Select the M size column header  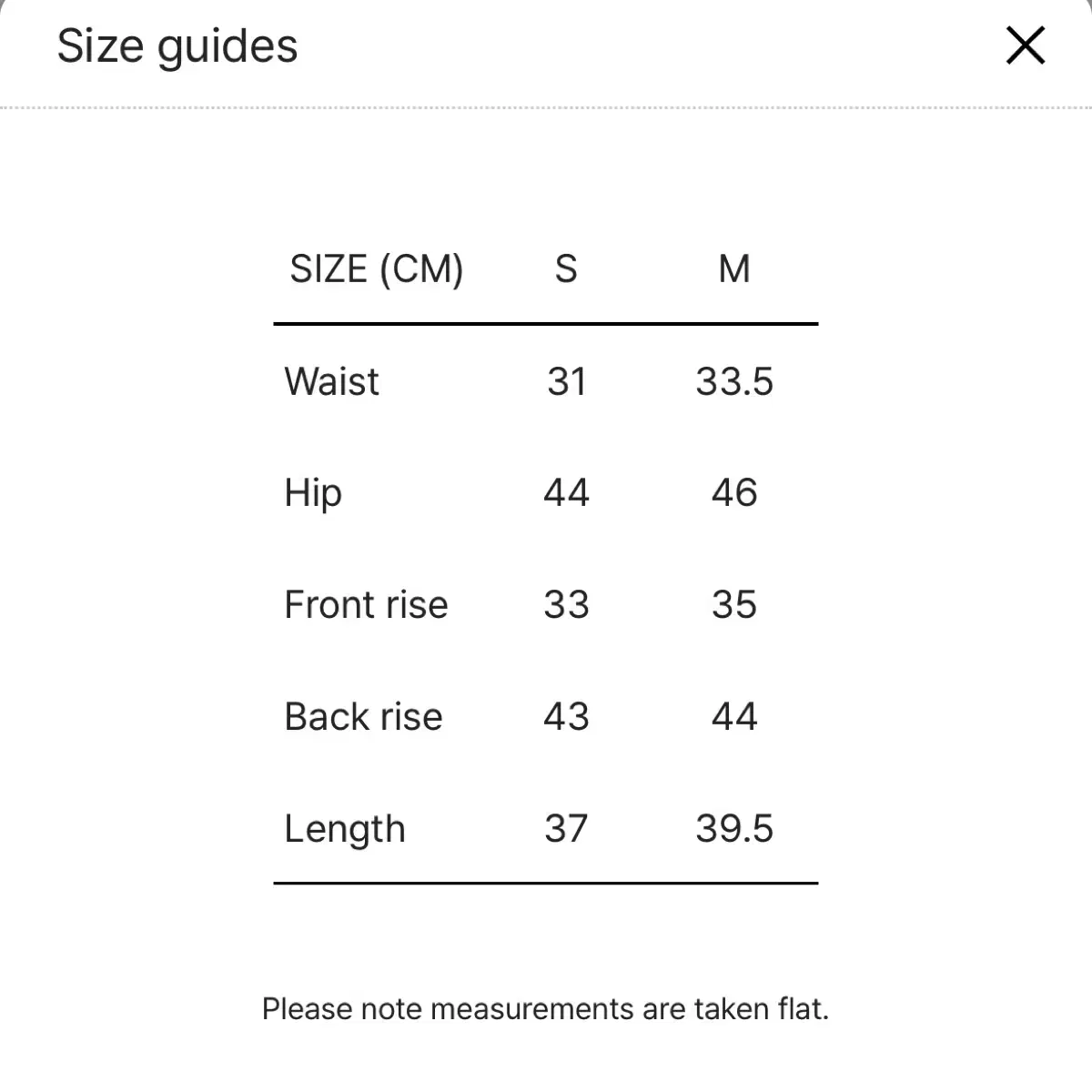point(734,269)
